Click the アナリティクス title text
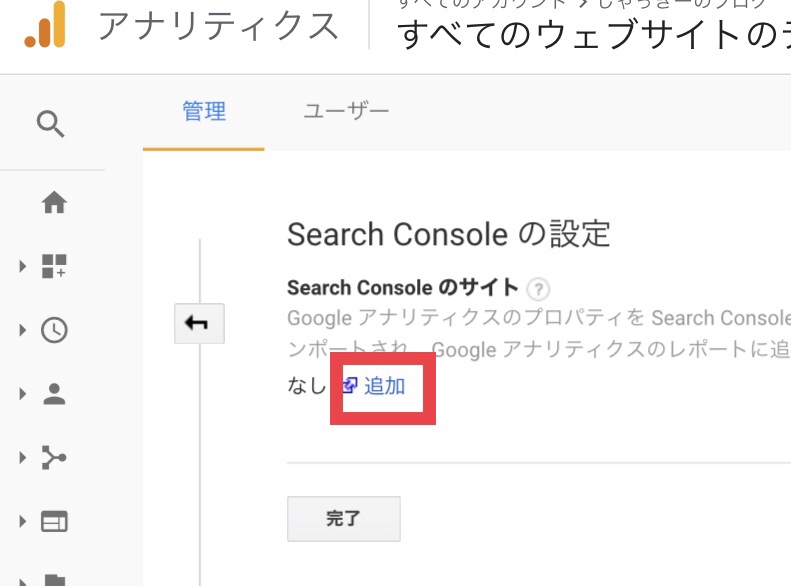The image size is (791, 586). tap(218, 26)
